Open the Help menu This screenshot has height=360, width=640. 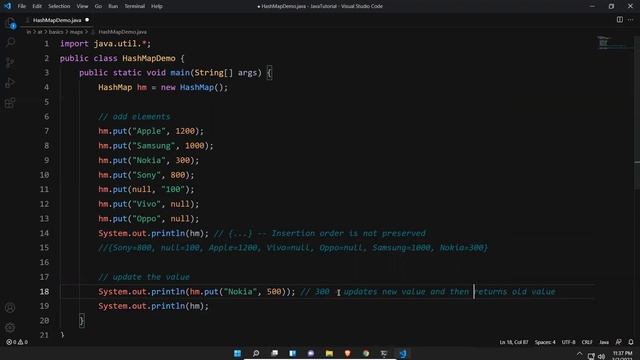coord(157,6)
